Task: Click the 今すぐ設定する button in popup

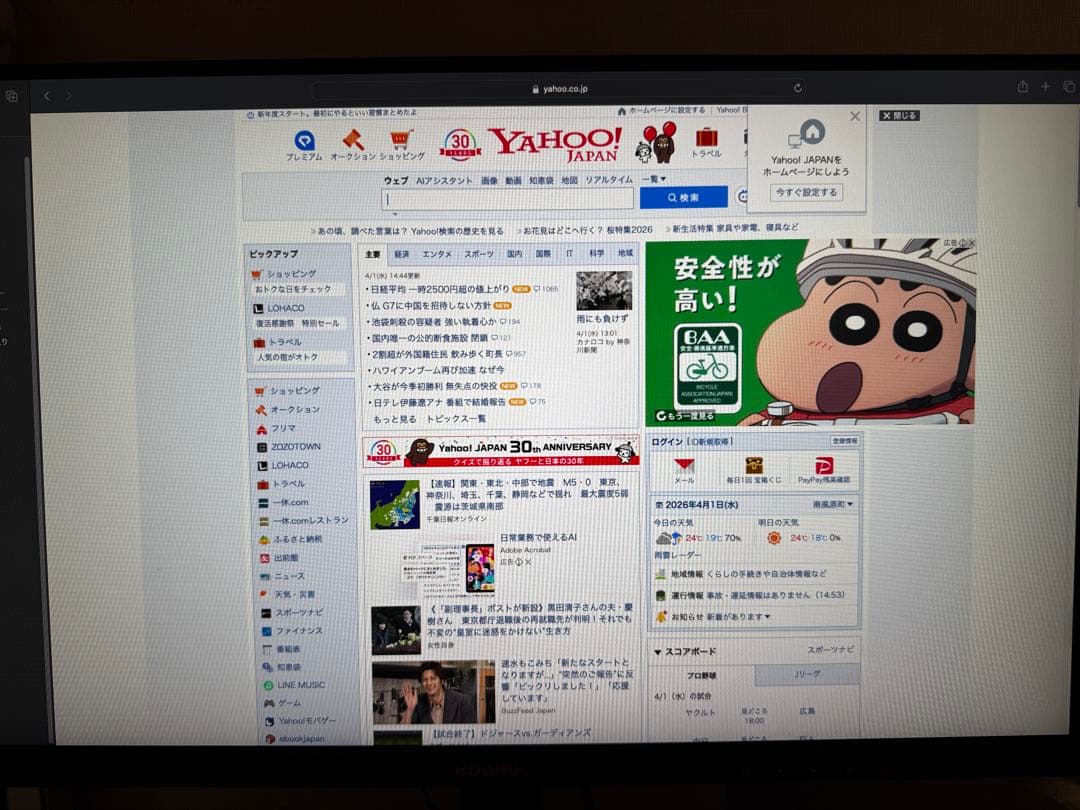Action: (807, 192)
